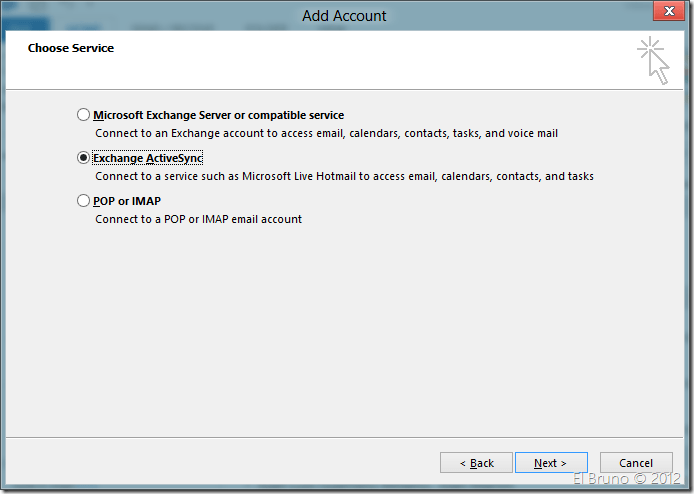The width and height of the screenshot is (694, 494).
Task: Click the 'Choose Service' heading
Action: pyautogui.click(x=70, y=48)
